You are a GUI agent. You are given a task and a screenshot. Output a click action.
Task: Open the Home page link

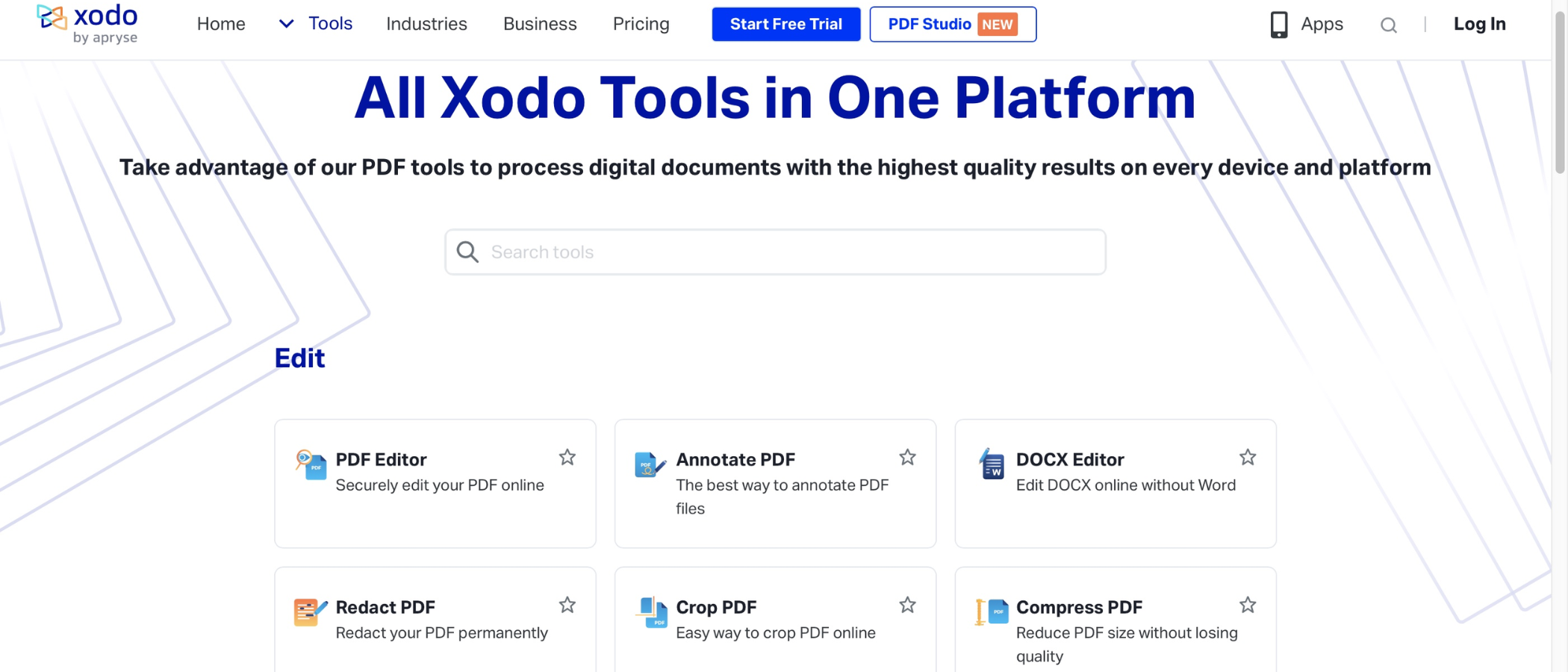(221, 24)
